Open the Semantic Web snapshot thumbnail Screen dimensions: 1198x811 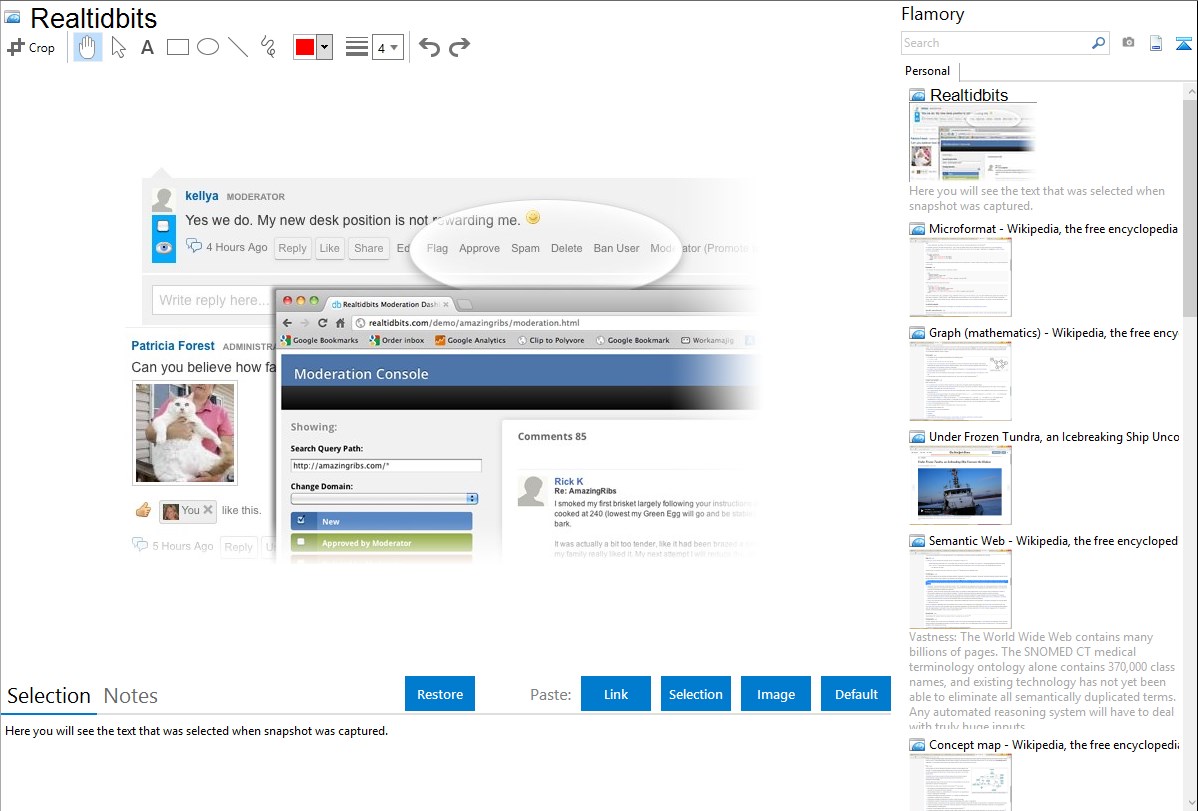coord(960,589)
